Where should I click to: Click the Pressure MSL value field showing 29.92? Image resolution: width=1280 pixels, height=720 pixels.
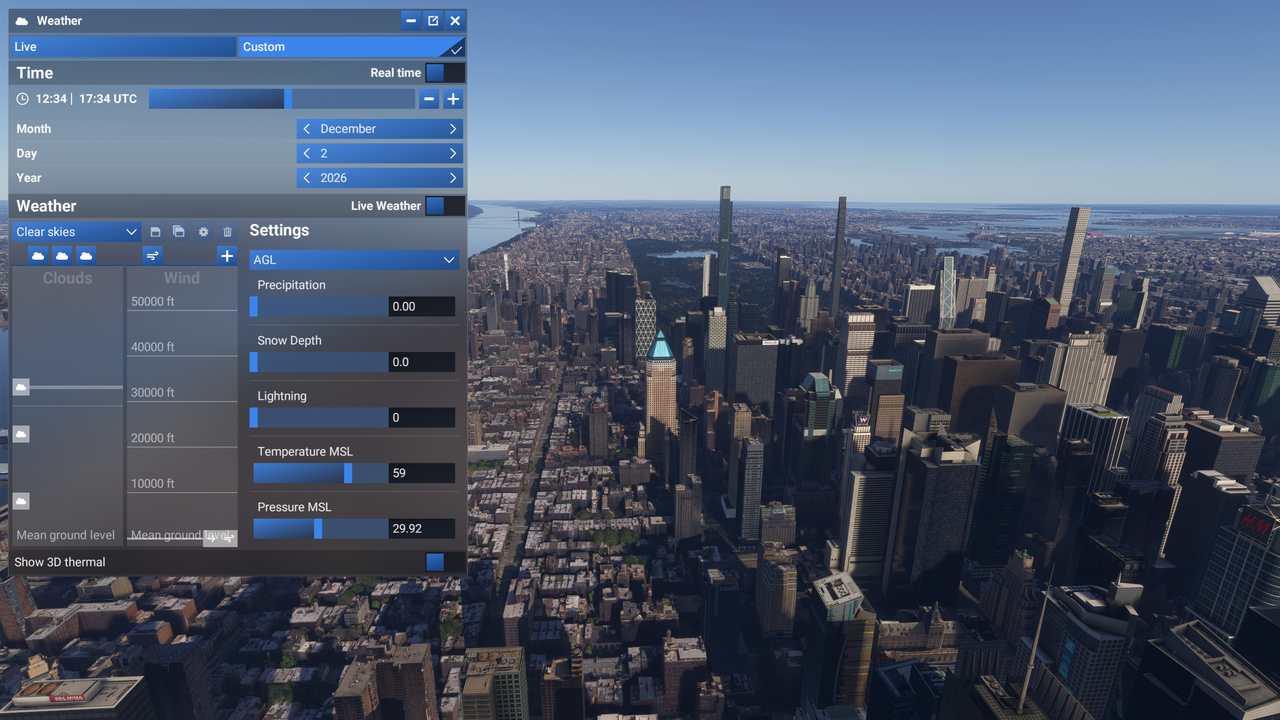[422, 529]
